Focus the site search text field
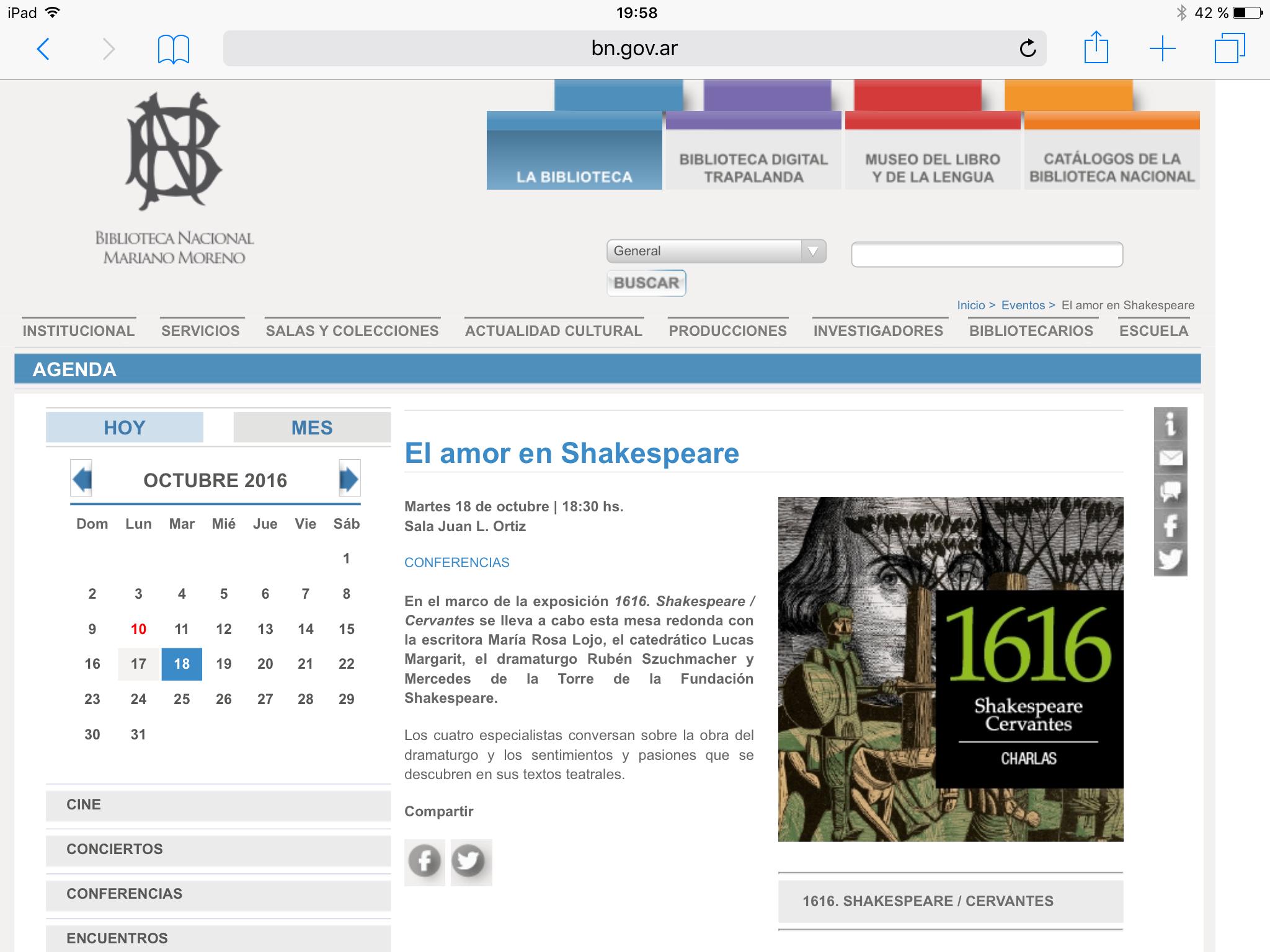The image size is (1270, 952). (x=987, y=254)
